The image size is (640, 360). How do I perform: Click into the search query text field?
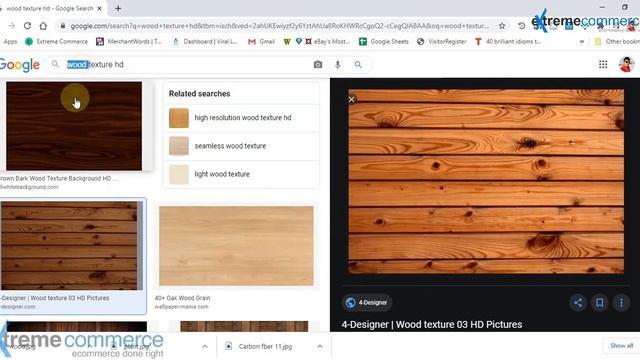click(186, 64)
